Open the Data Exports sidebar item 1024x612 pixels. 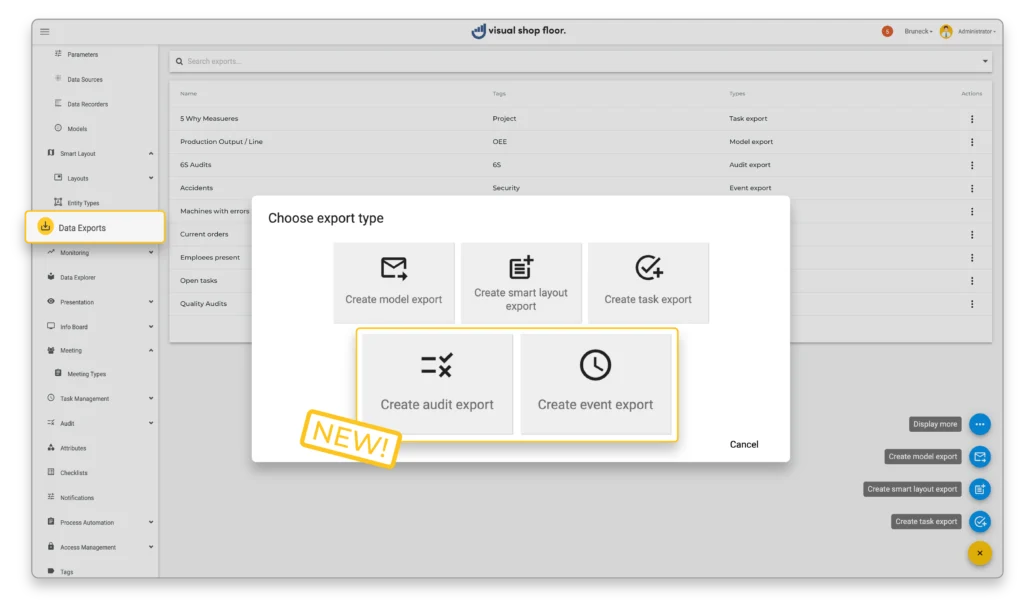point(94,228)
